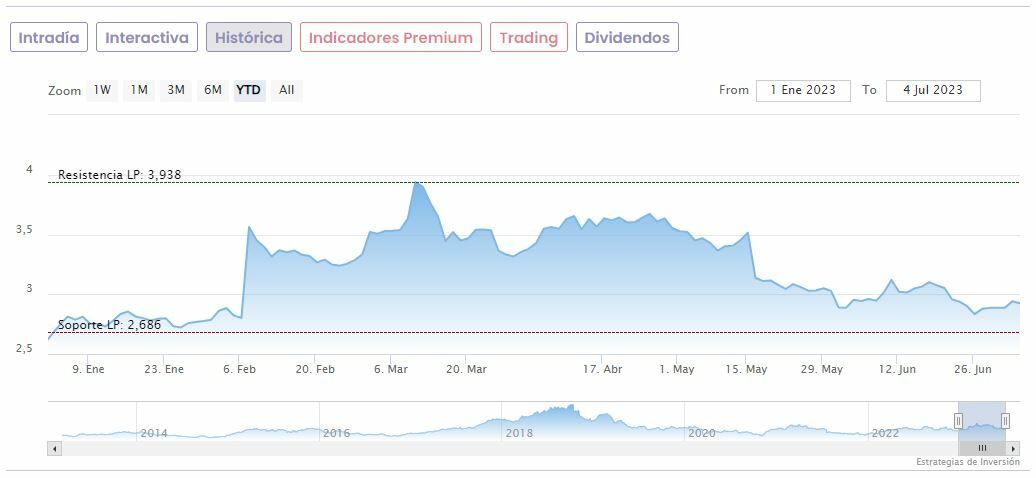Click the To date field
This screenshot has width=1036, height=478.
coord(932,91)
